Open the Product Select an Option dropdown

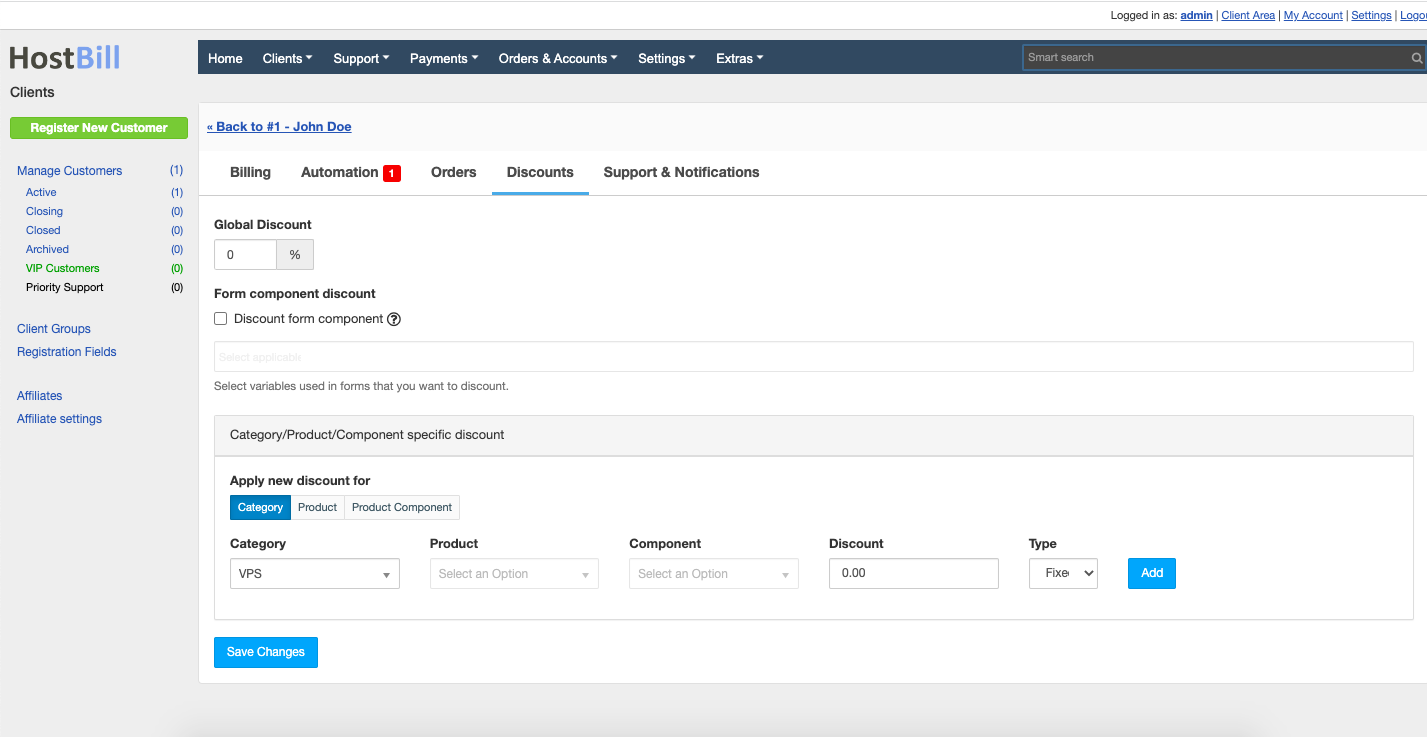click(513, 573)
